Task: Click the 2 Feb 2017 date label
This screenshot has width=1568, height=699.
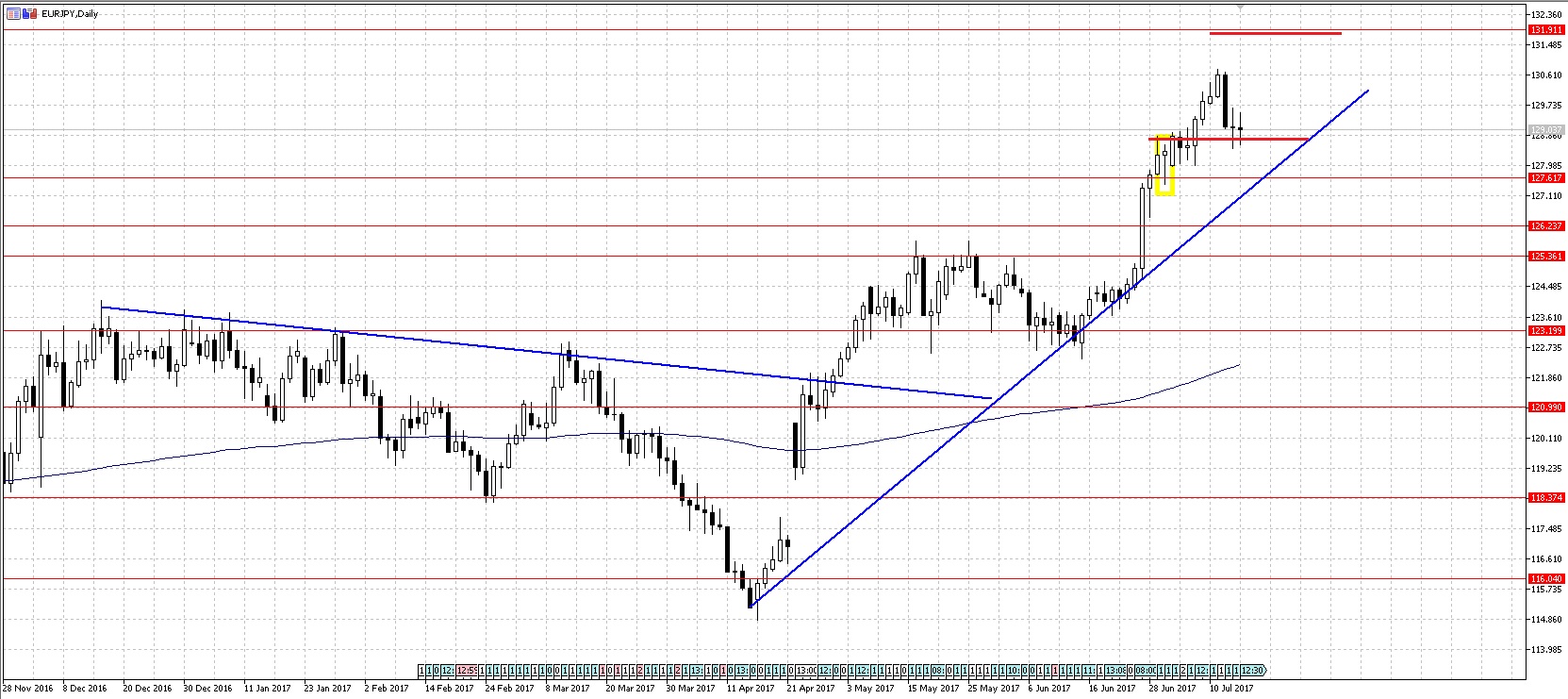Action: 387,688
